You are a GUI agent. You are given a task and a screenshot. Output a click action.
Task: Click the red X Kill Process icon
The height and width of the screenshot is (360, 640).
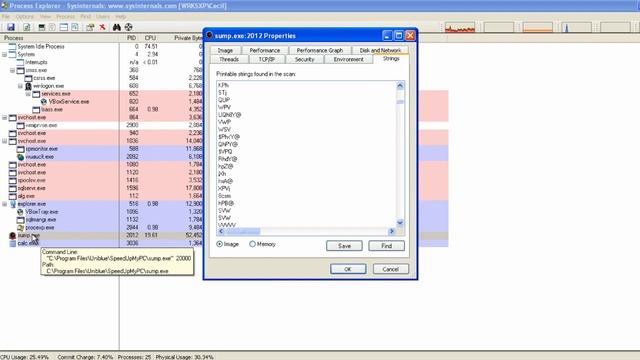point(102,27)
